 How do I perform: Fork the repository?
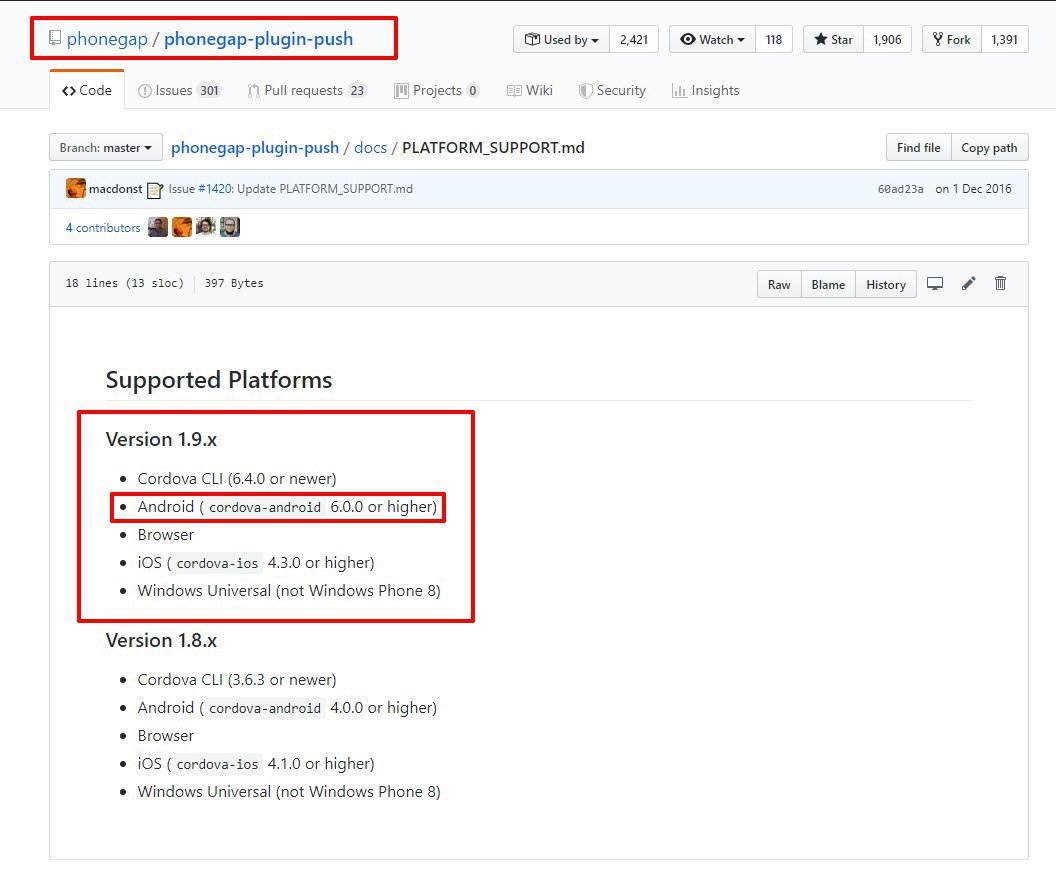click(952, 40)
